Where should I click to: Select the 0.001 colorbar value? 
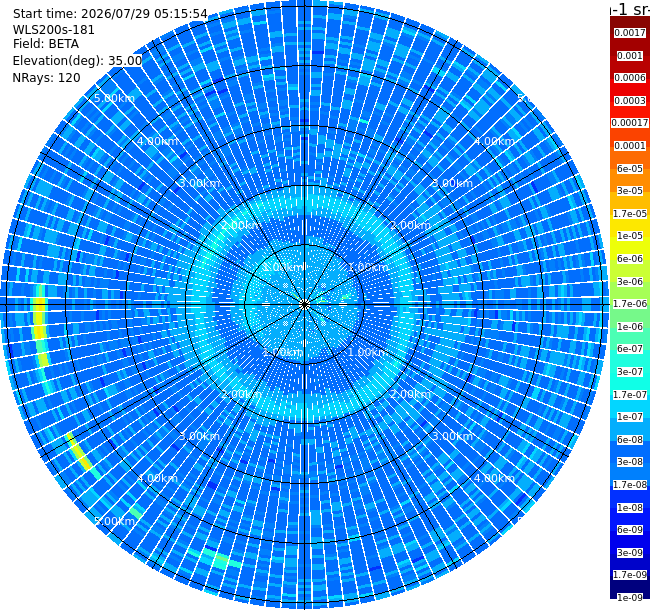630,56
